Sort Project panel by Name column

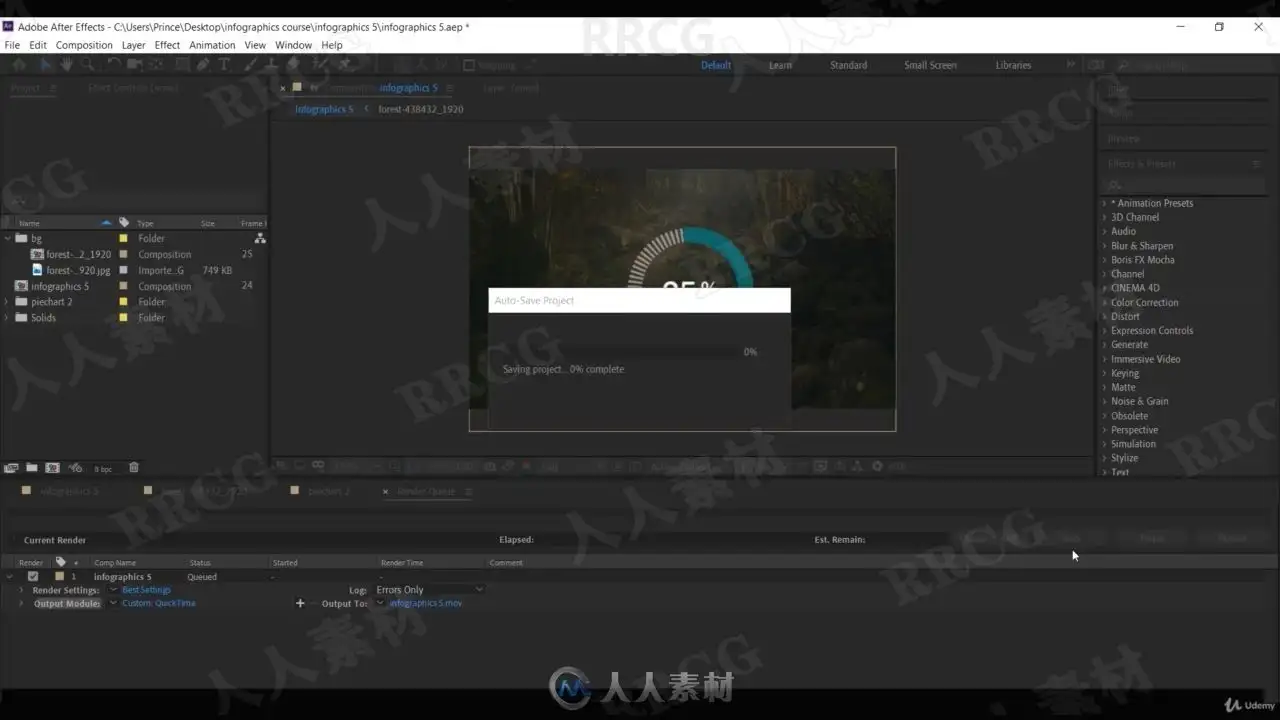tap(30, 223)
